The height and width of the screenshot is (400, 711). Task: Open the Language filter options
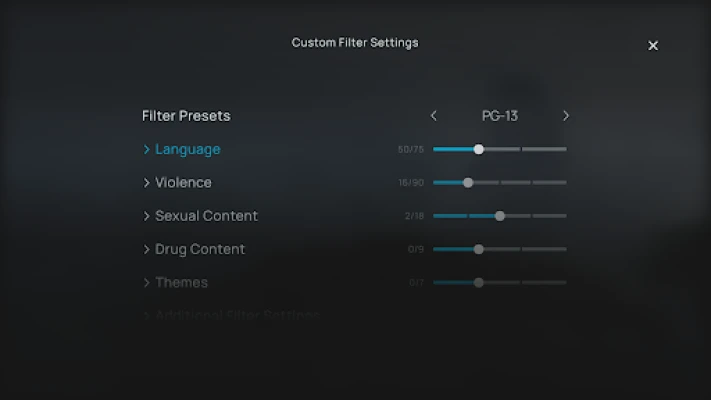pos(188,149)
